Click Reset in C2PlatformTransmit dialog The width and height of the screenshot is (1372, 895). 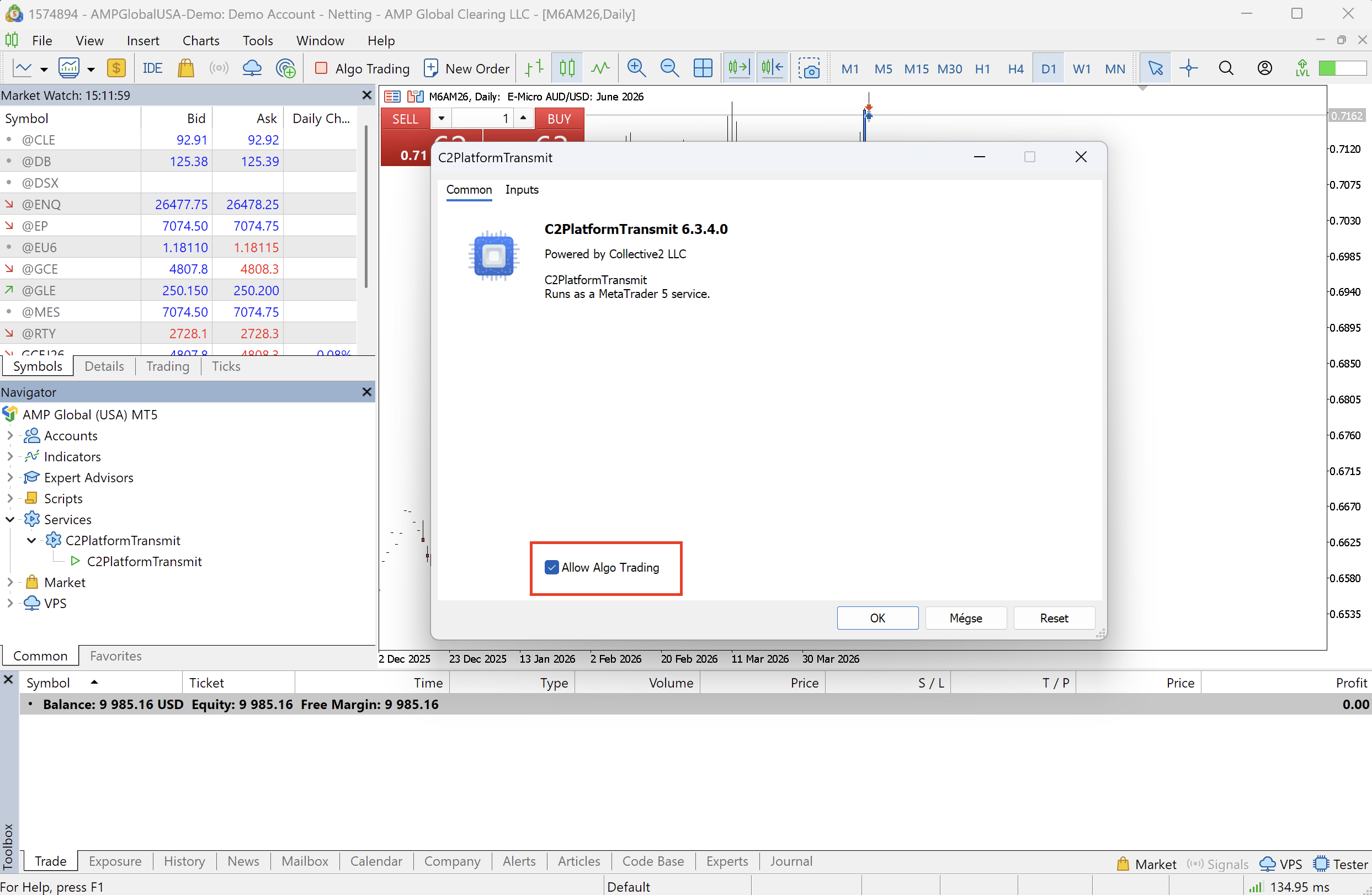point(1054,618)
